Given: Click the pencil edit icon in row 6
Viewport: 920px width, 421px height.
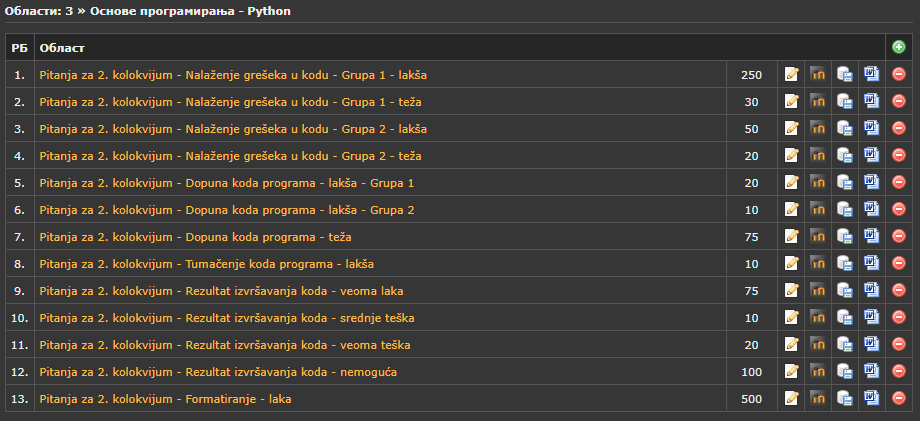Looking at the screenshot, I should (x=792, y=209).
